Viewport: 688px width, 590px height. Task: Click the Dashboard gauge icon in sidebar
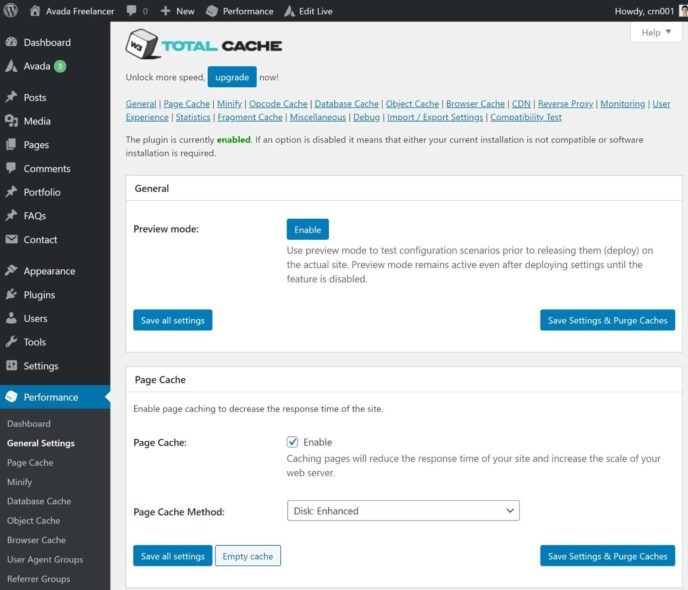(11, 42)
